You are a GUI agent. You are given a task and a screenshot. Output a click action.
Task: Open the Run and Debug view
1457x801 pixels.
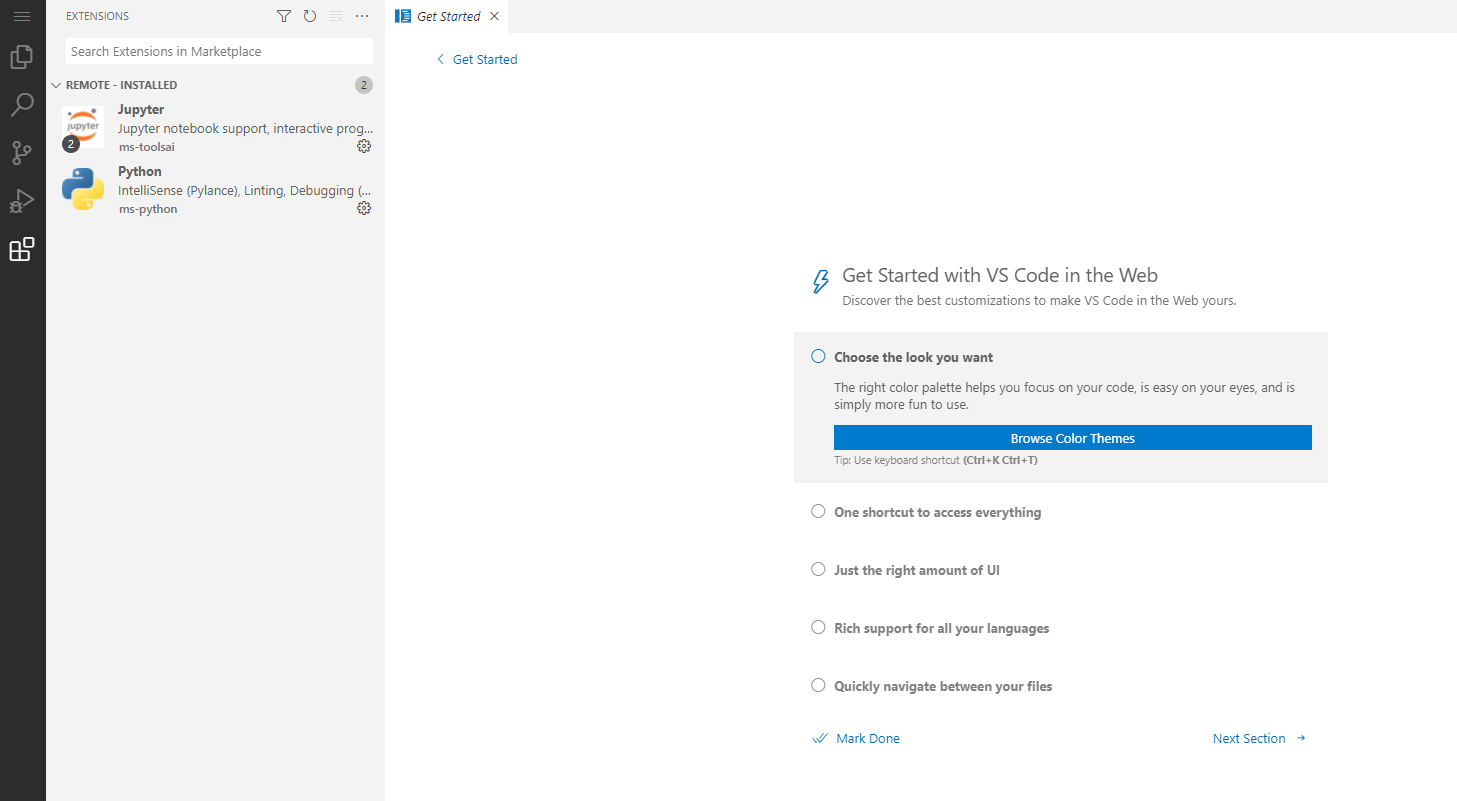22,201
